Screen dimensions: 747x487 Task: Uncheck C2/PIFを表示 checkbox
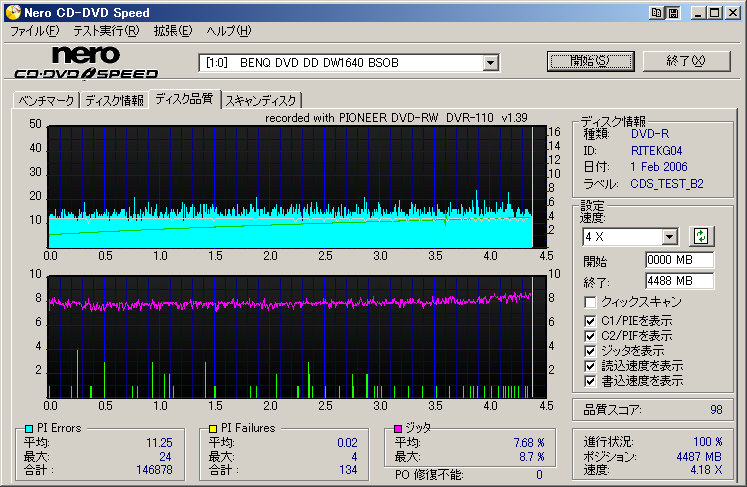(590, 336)
